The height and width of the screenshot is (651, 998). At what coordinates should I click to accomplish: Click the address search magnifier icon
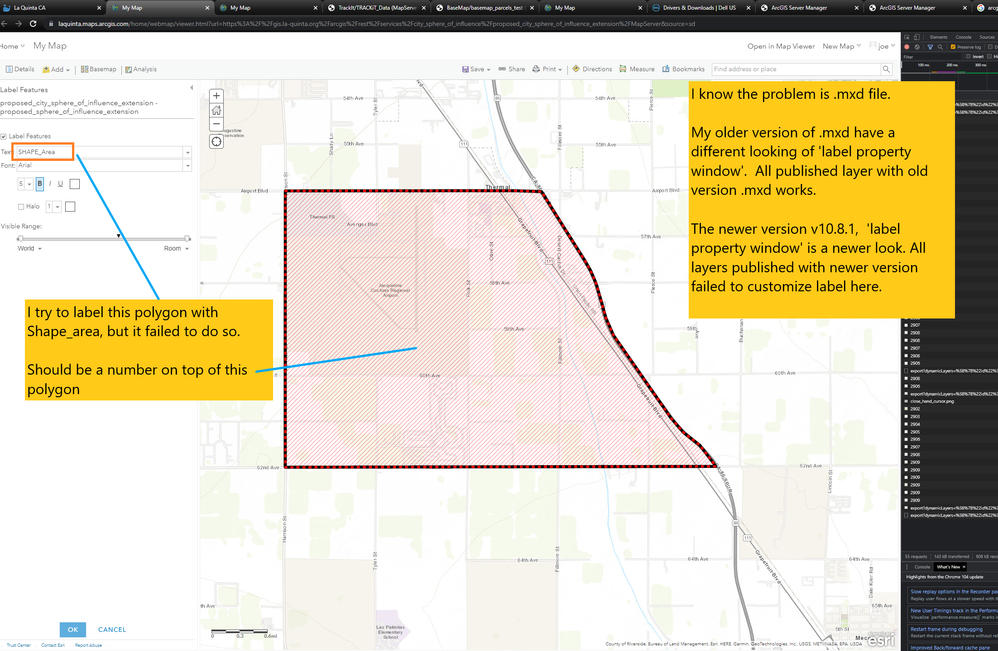[886, 69]
